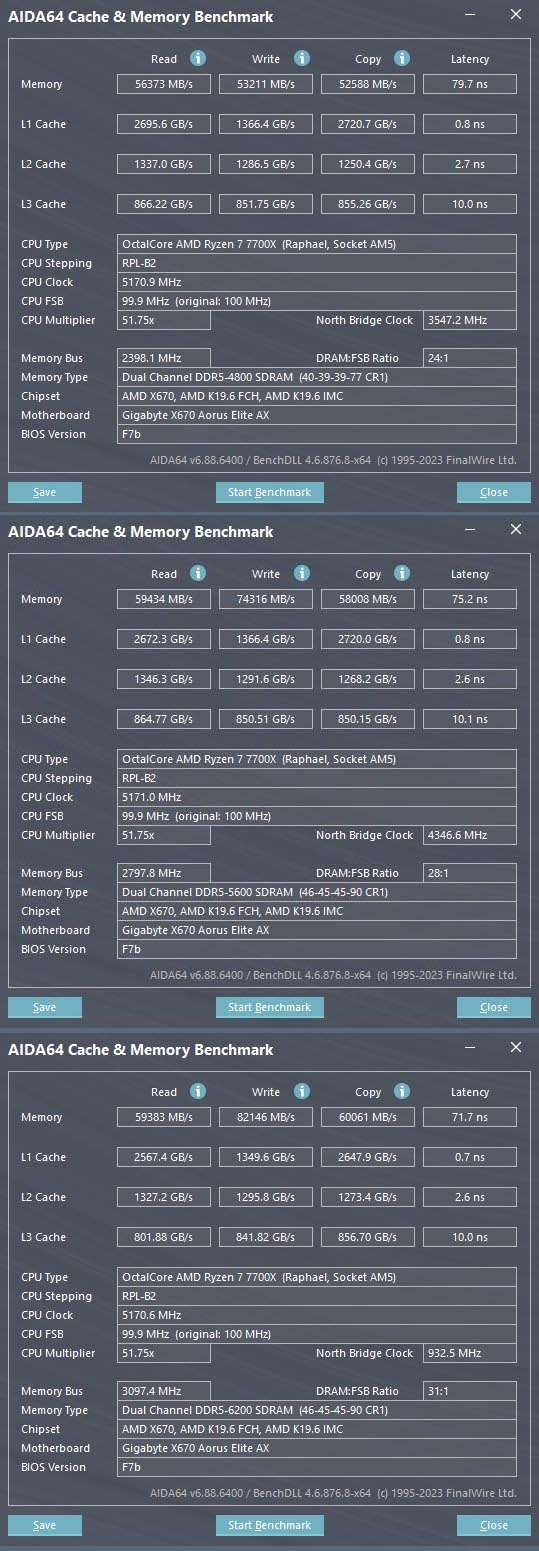The width and height of the screenshot is (539, 1551).
Task: Click North Bridge Clock value 4346.6 MHz
Action: click(470, 835)
